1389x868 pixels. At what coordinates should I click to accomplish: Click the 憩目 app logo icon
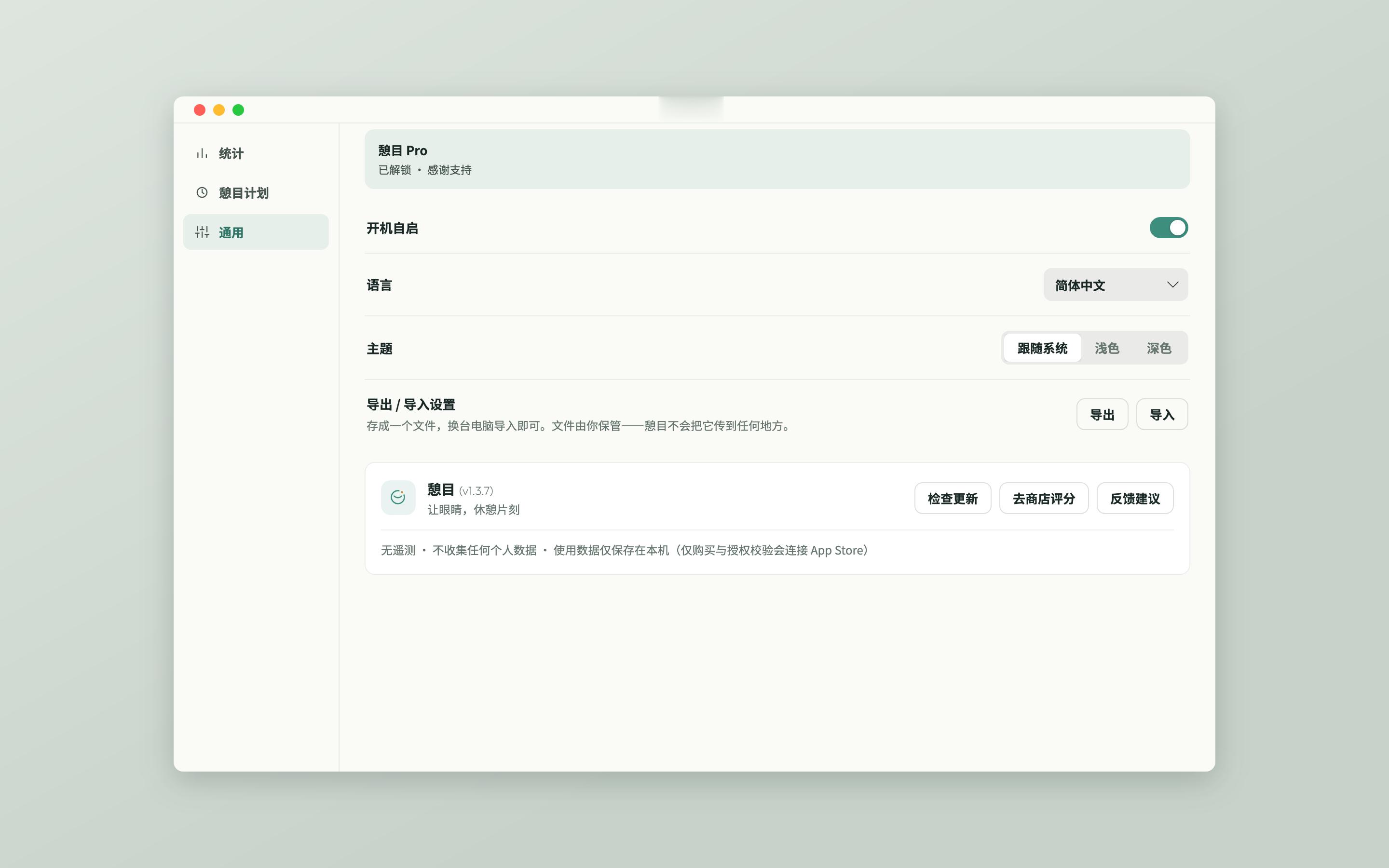pyautogui.click(x=398, y=497)
